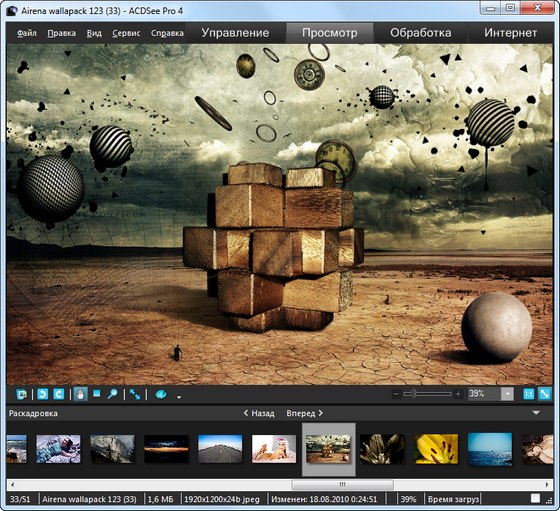Open the Файл menu
The image size is (560, 511).
(27, 33)
